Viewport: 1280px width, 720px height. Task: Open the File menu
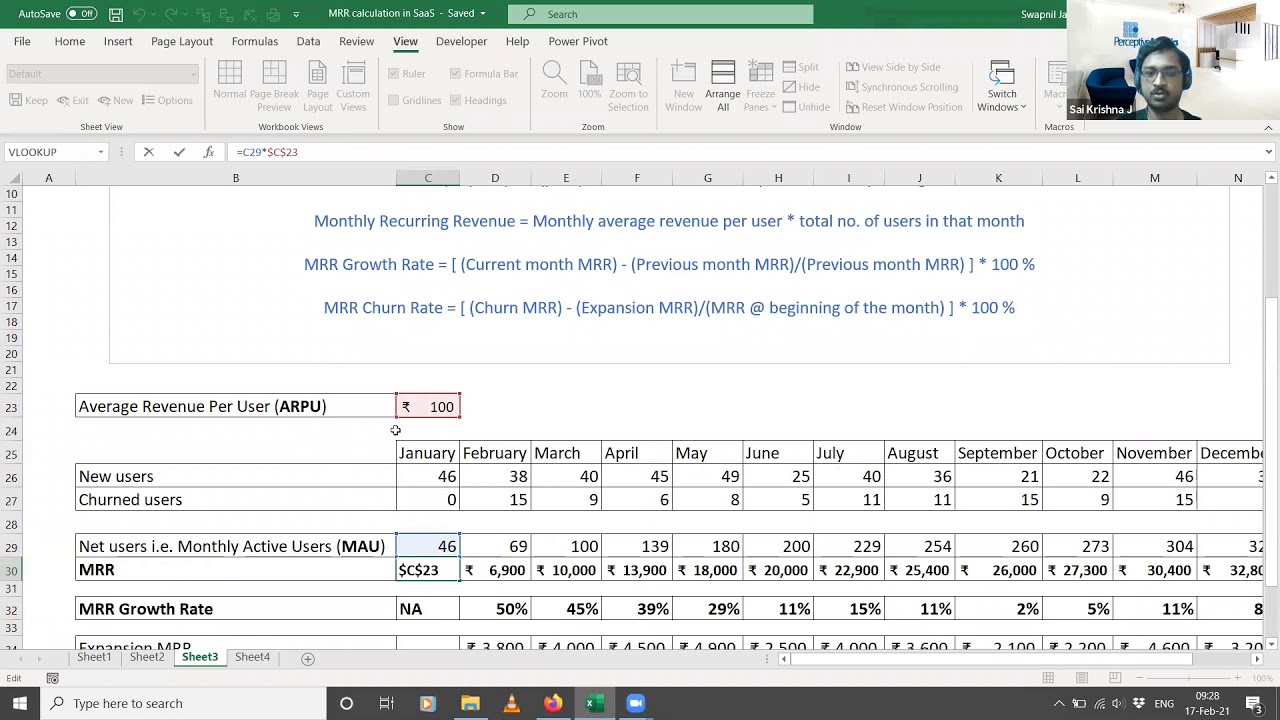coord(22,41)
